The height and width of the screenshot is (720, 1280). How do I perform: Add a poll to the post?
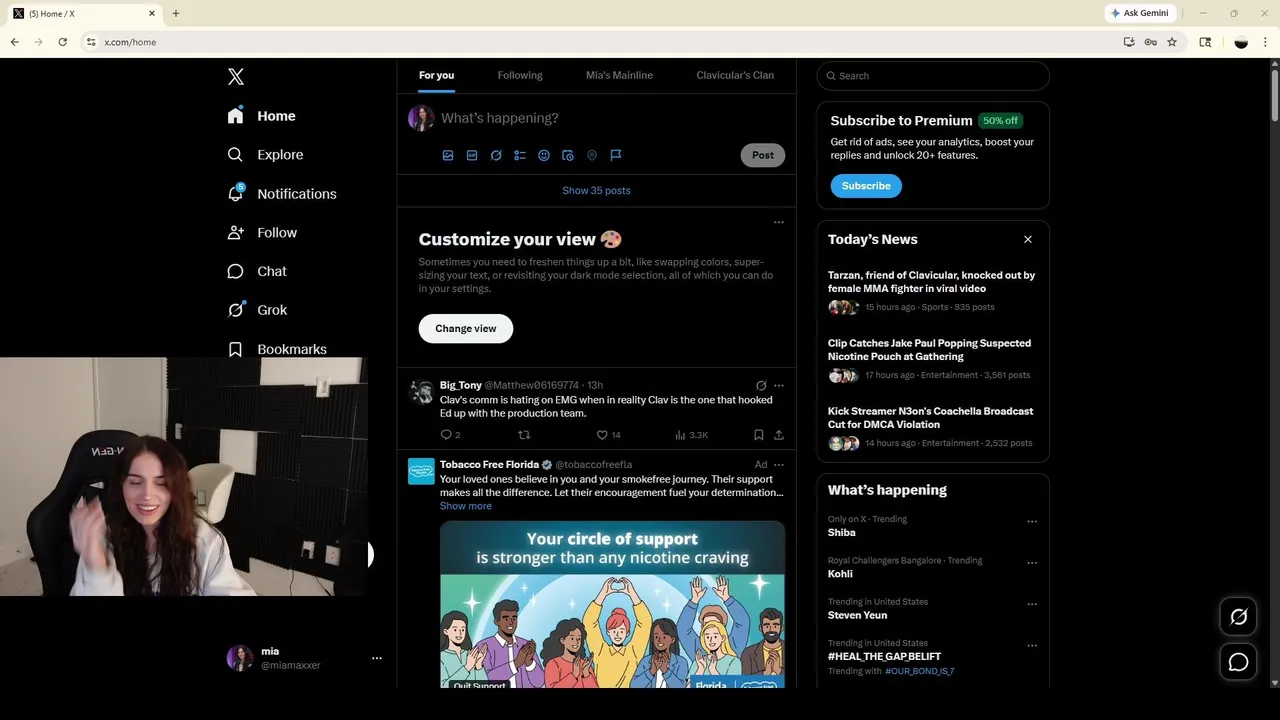coord(520,155)
